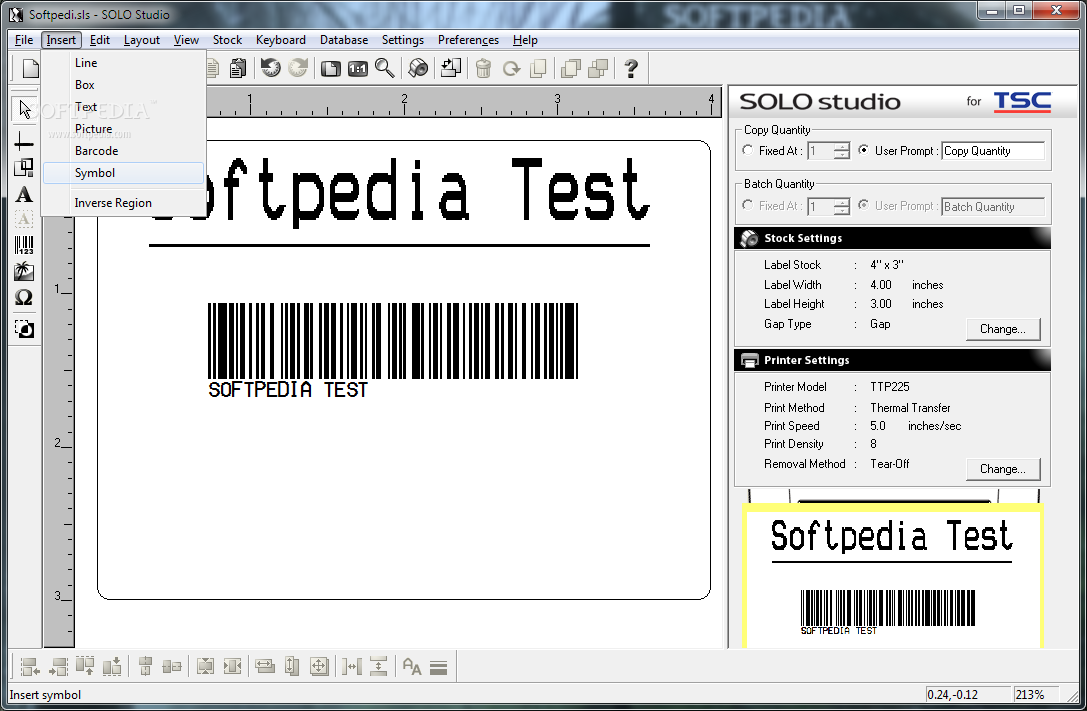Select Batch Quantity Fixed At radio
The width and height of the screenshot is (1087, 711).
[x=747, y=205]
